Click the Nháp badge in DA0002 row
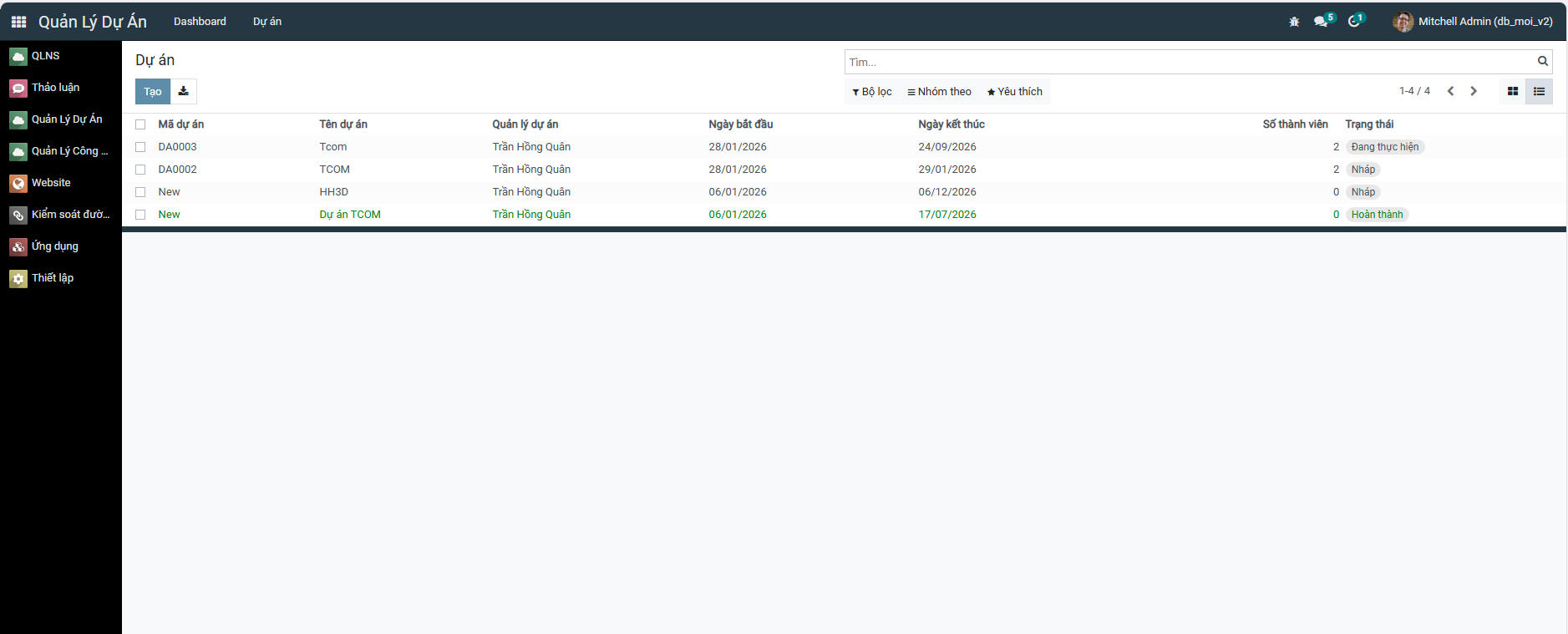1568x634 pixels. tap(1363, 170)
